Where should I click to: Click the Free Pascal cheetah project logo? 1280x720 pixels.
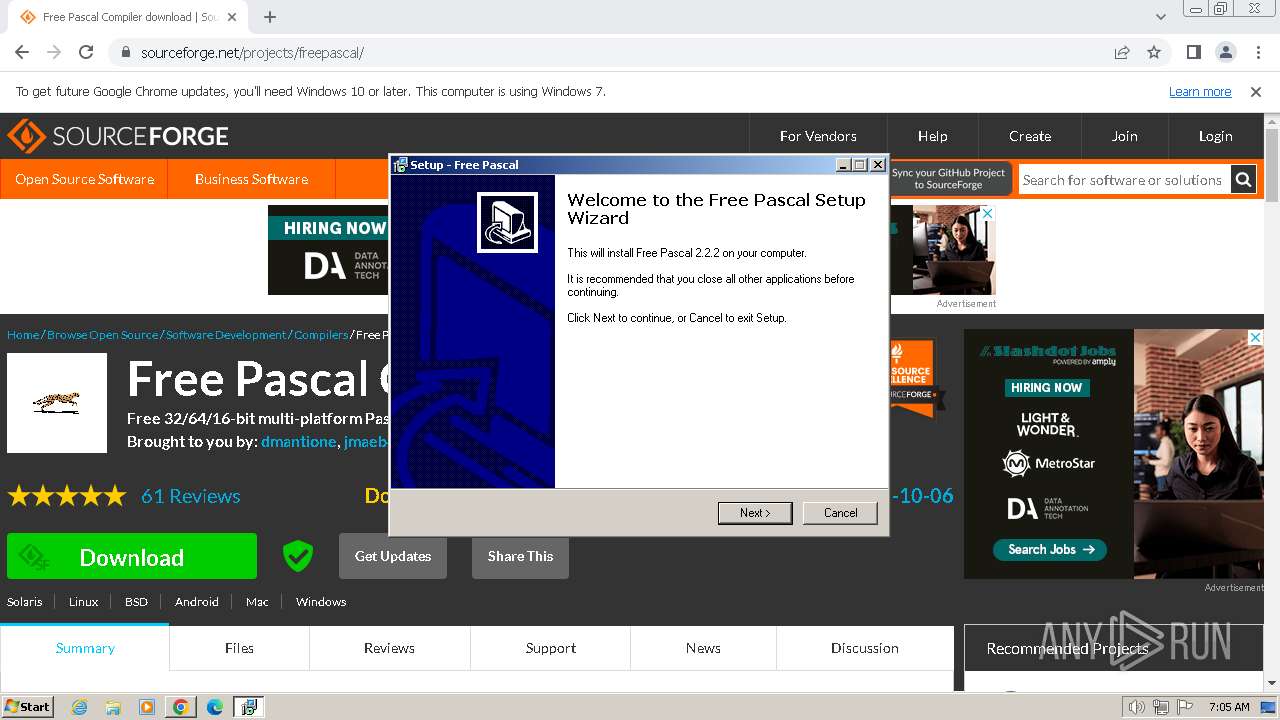(57, 403)
